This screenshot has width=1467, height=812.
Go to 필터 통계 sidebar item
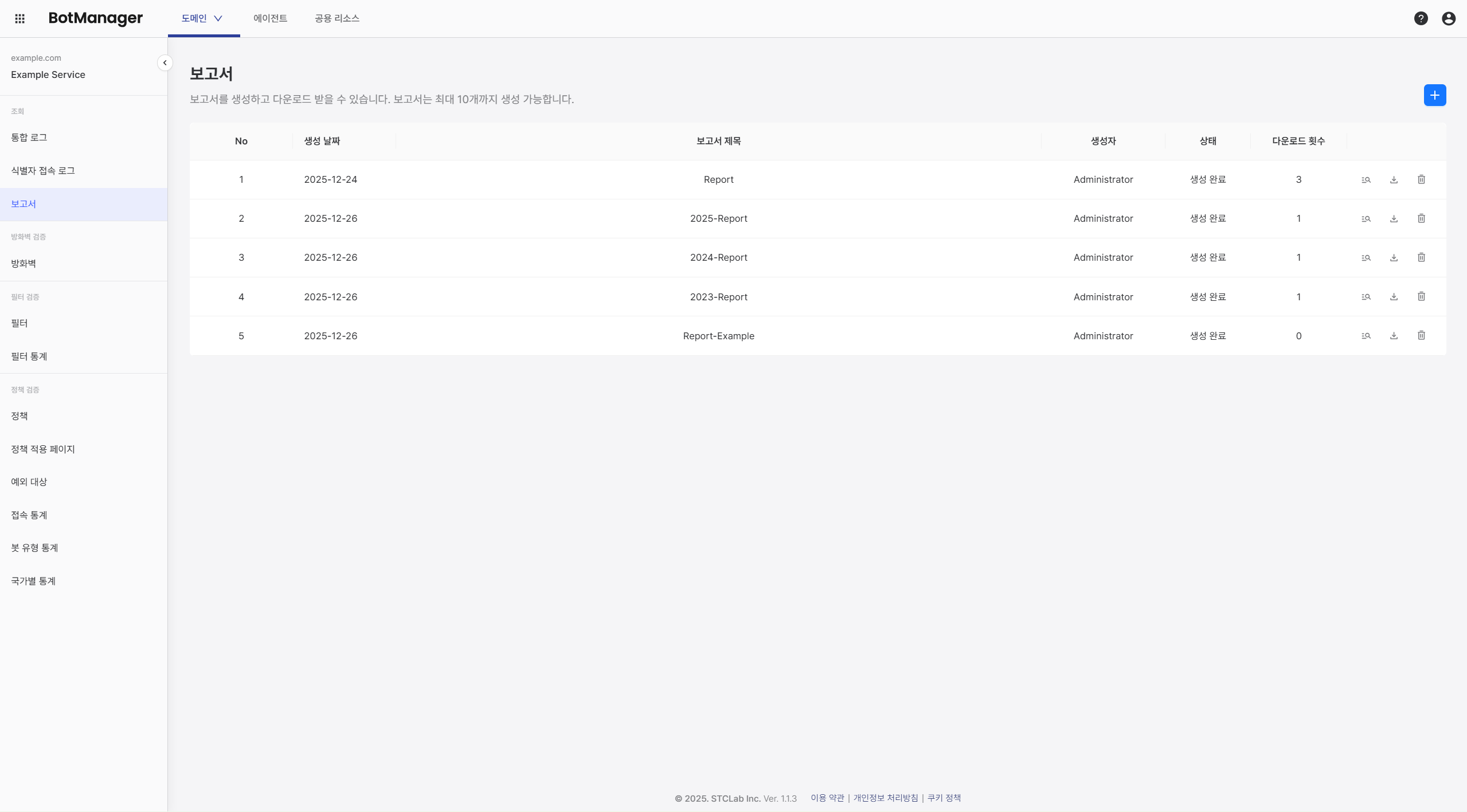coord(29,356)
